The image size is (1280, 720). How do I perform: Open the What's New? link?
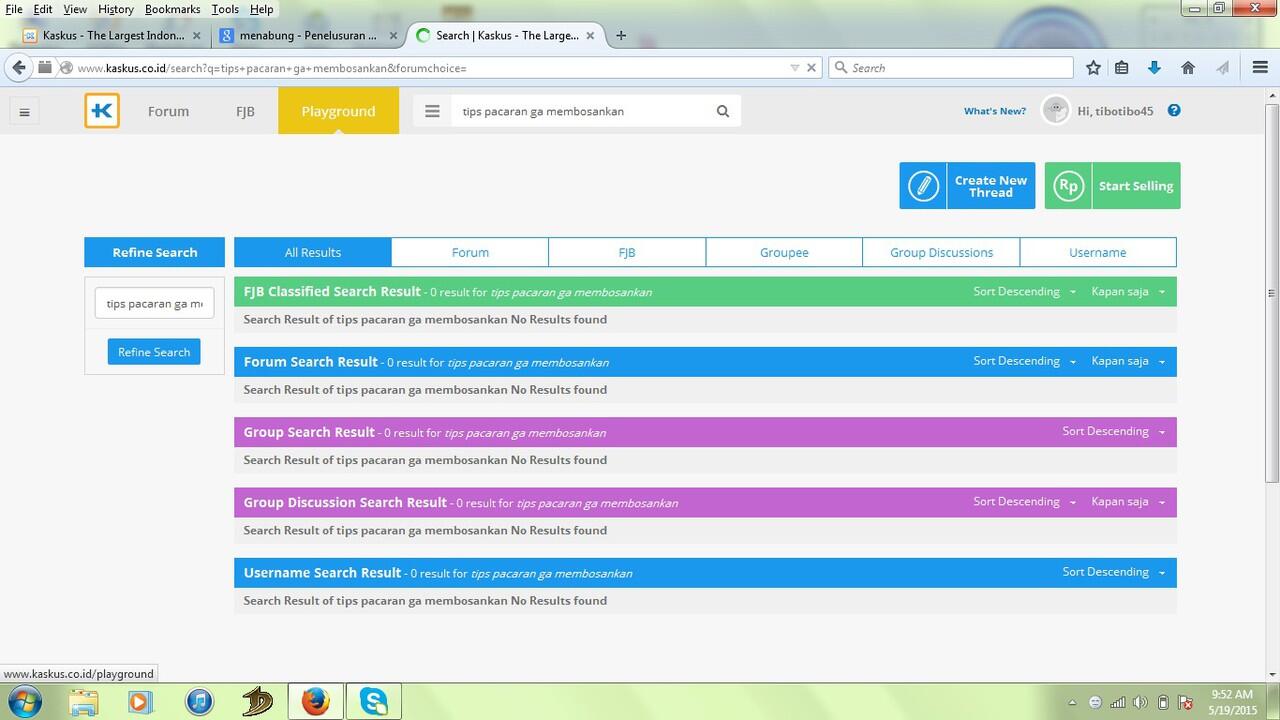click(995, 111)
